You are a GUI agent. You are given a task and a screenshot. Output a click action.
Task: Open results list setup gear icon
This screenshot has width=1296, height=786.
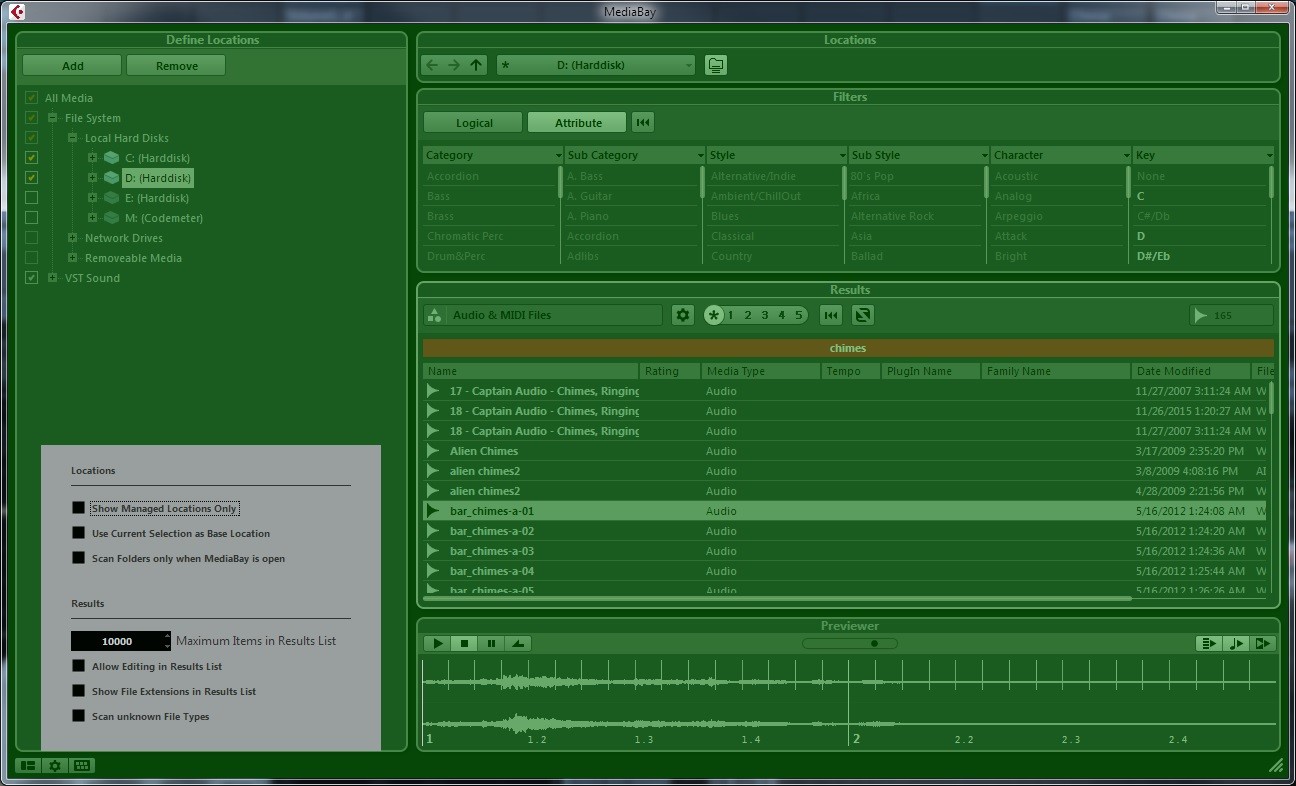(683, 315)
